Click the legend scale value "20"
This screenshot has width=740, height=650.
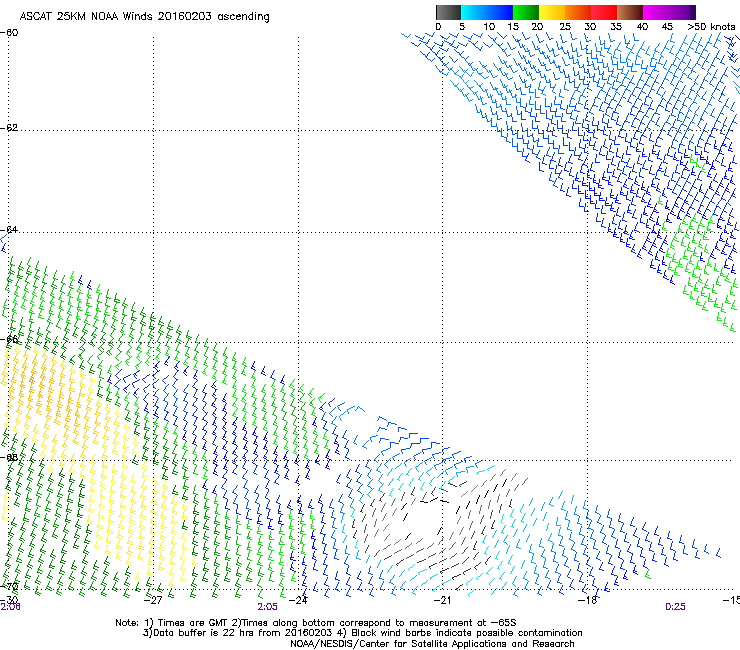tap(537, 27)
